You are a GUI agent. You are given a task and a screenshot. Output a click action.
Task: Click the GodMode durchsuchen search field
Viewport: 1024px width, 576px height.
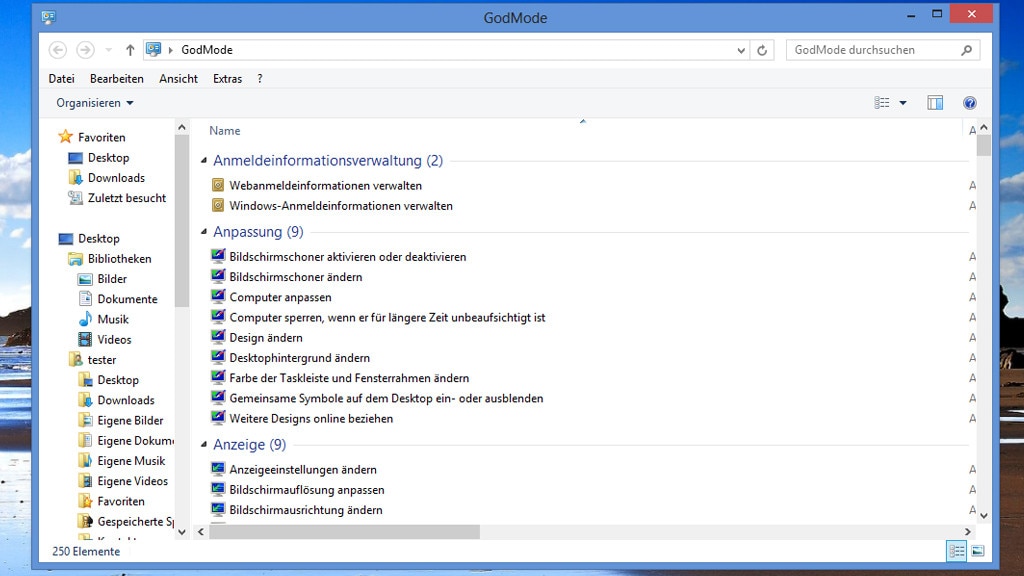tap(874, 50)
